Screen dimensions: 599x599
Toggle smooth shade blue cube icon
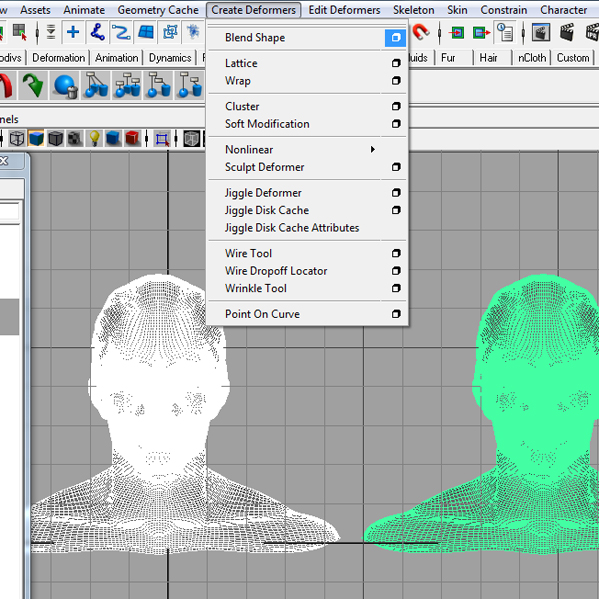tap(36, 138)
